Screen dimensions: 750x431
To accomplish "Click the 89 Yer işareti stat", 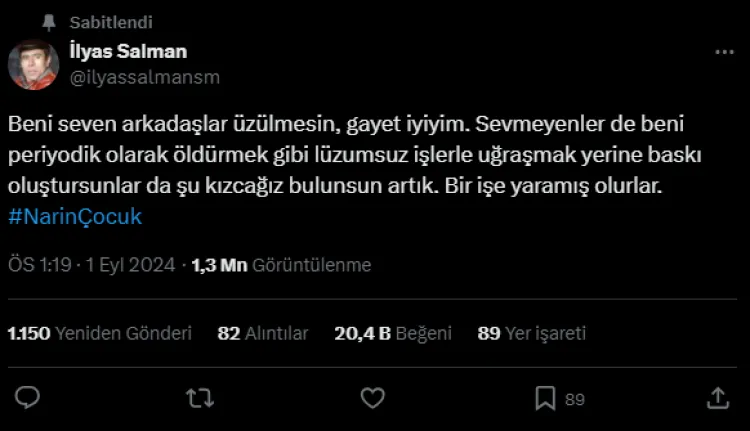I will (531, 333).
